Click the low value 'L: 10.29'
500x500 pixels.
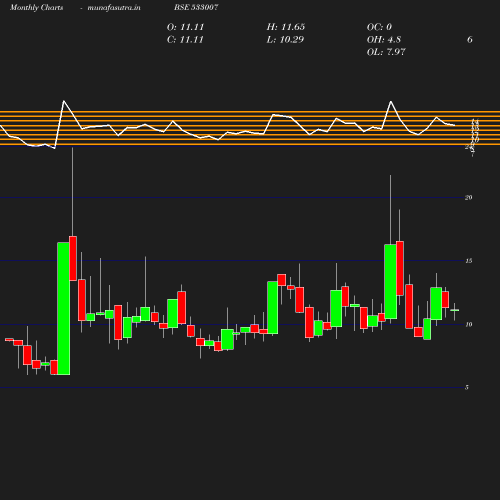(285, 40)
